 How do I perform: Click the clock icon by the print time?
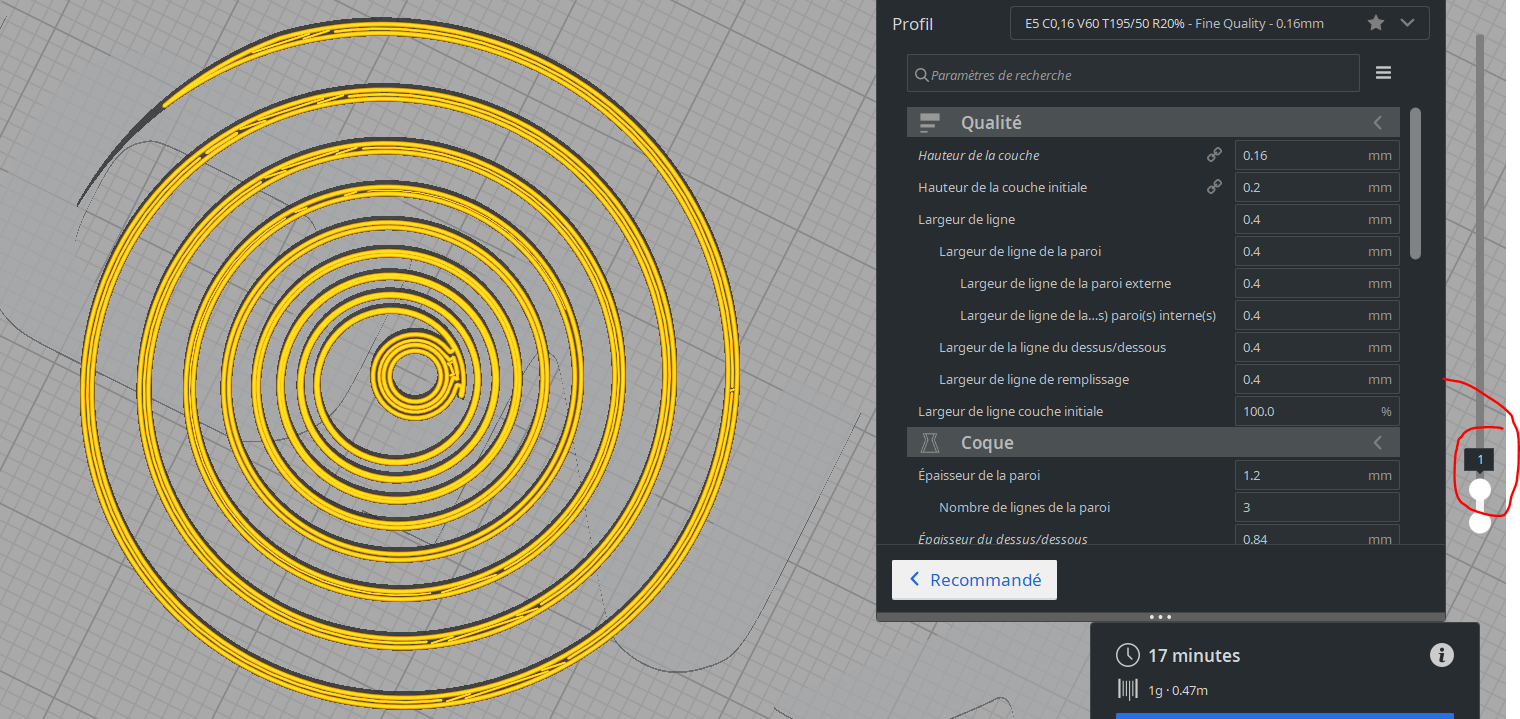pos(1127,655)
